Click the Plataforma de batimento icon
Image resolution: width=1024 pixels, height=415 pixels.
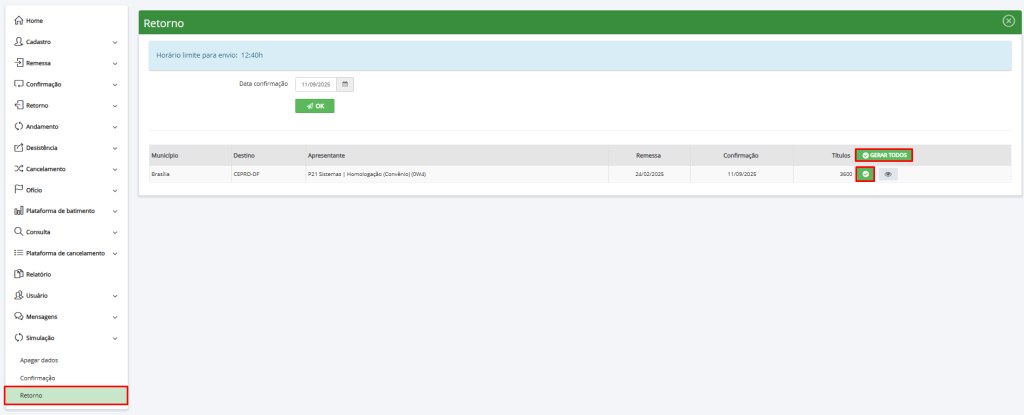pos(18,210)
